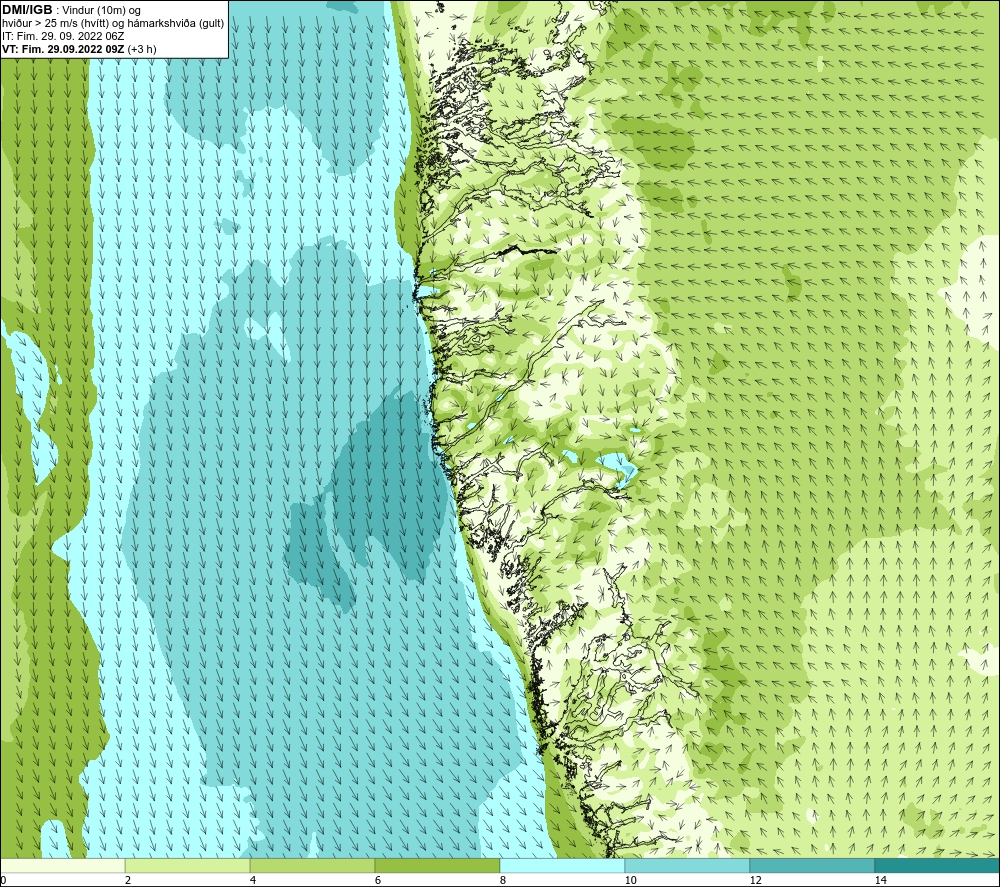The height and width of the screenshot is (887, 1000).
Task: Click the scale label "10"
Action: pos(631,880)
